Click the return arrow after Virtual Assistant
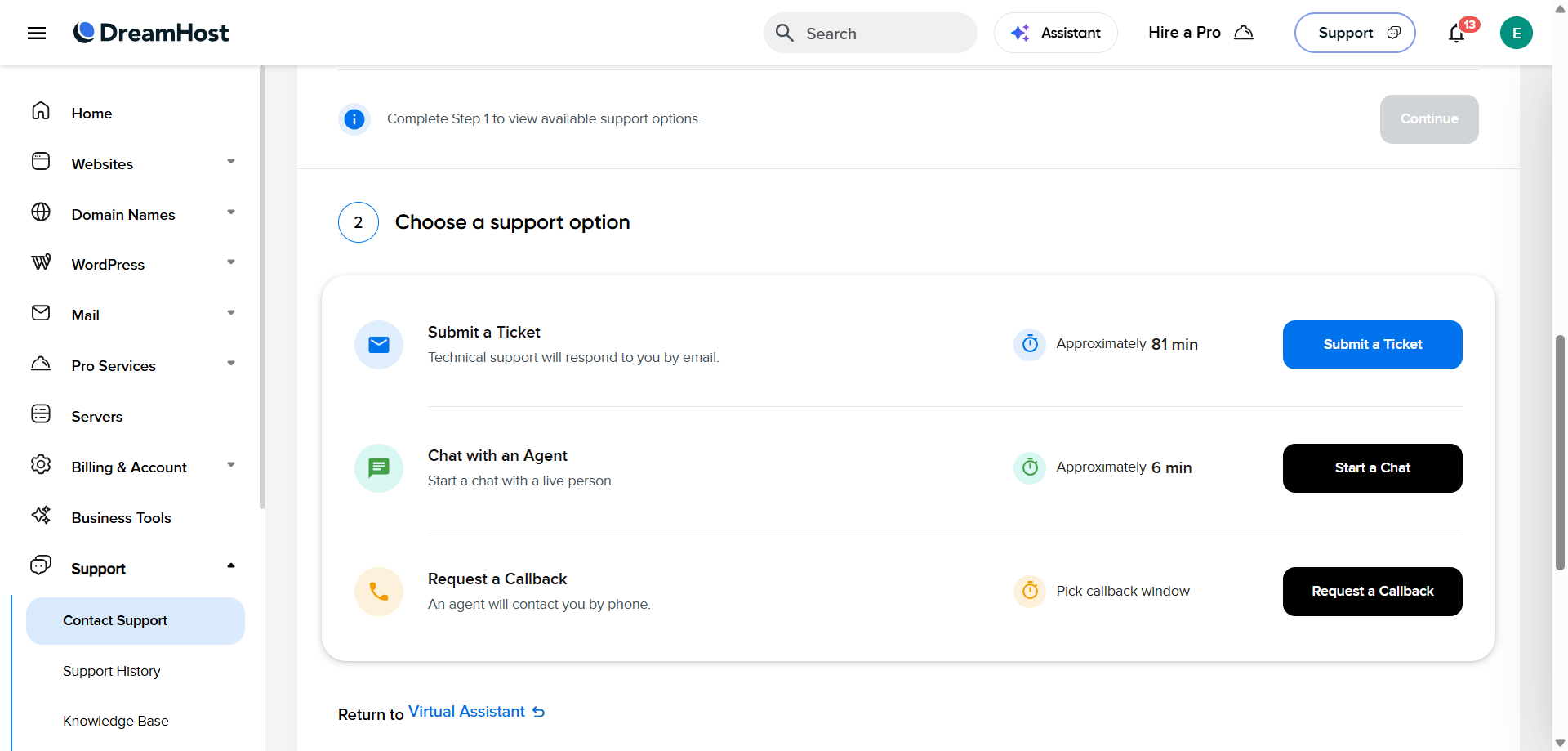This screenshot has width=1568, height=751. [x=539, y=712]
